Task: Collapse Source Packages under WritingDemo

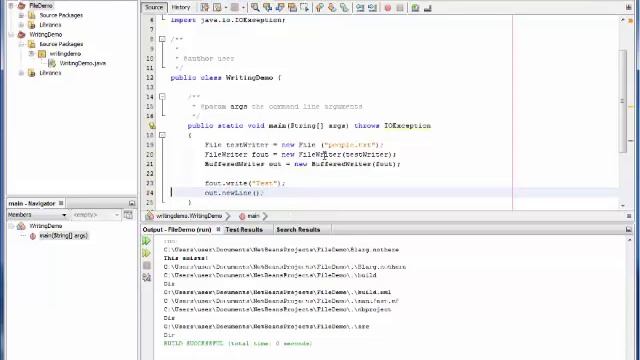Action: 21,44
